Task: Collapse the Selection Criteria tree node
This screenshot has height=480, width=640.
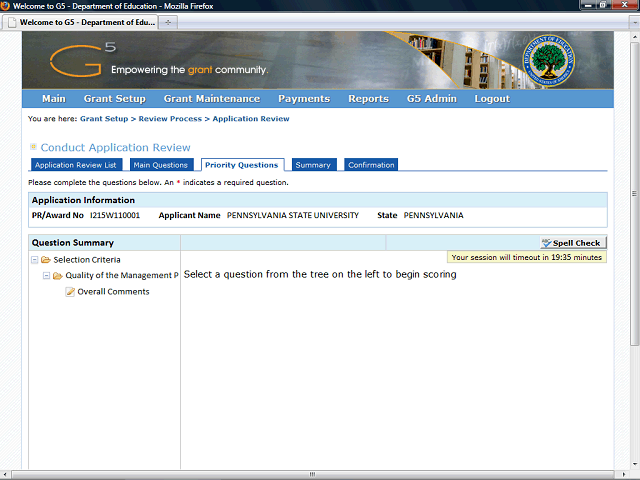Action: point(35,260)
